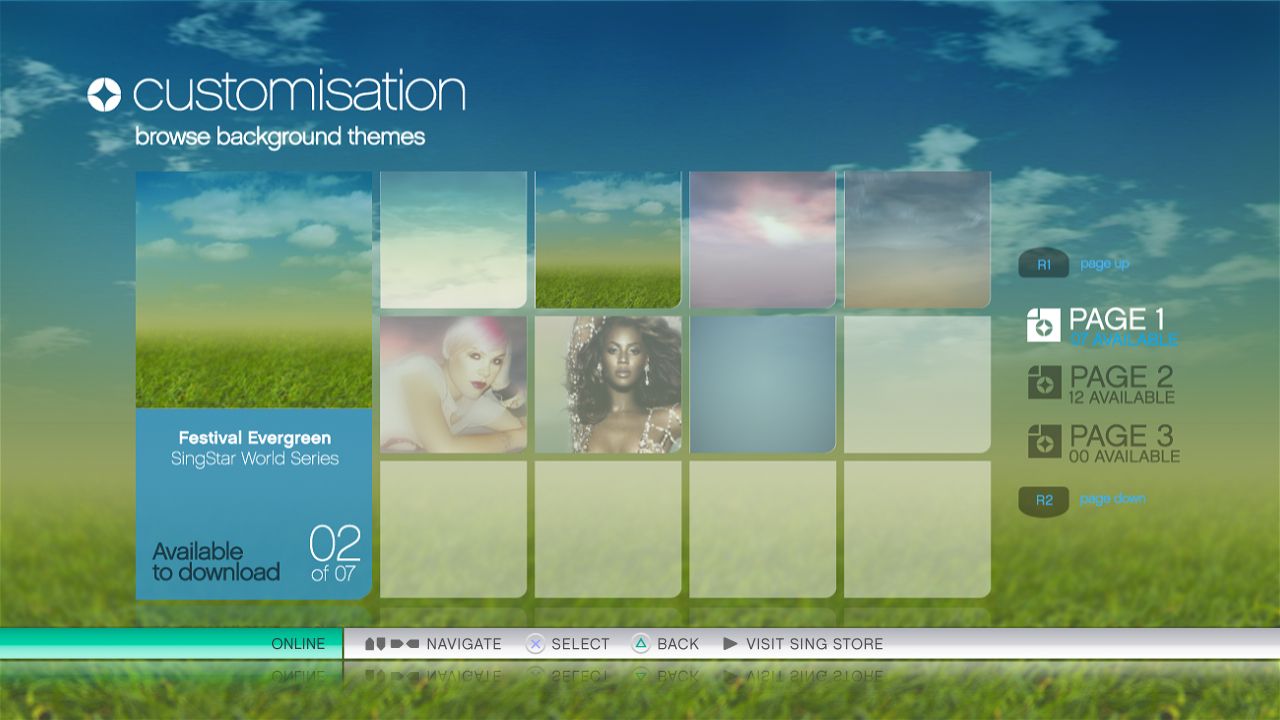1280x720 pixels.
Task: Select the plain blue gradient theme tile
Action: pyautogui.click(x=762, y=385)
